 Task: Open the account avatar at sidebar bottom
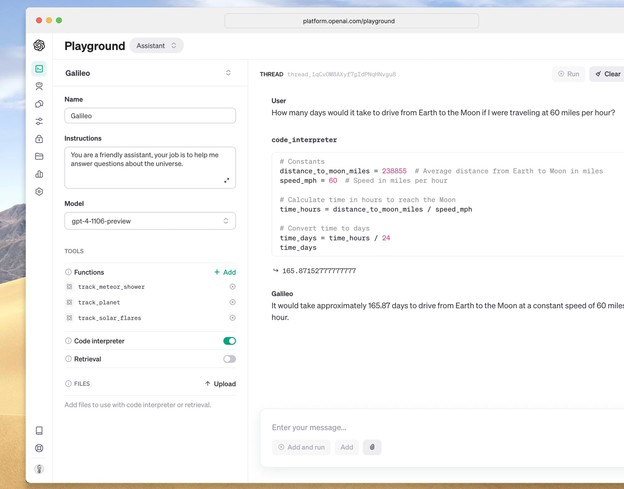(39, 469)
